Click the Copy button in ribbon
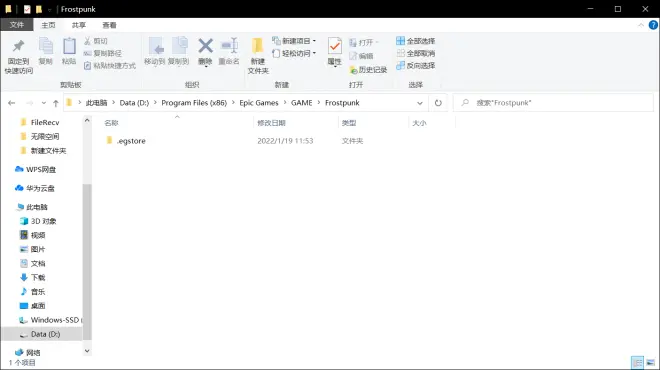 coord(45,51)
